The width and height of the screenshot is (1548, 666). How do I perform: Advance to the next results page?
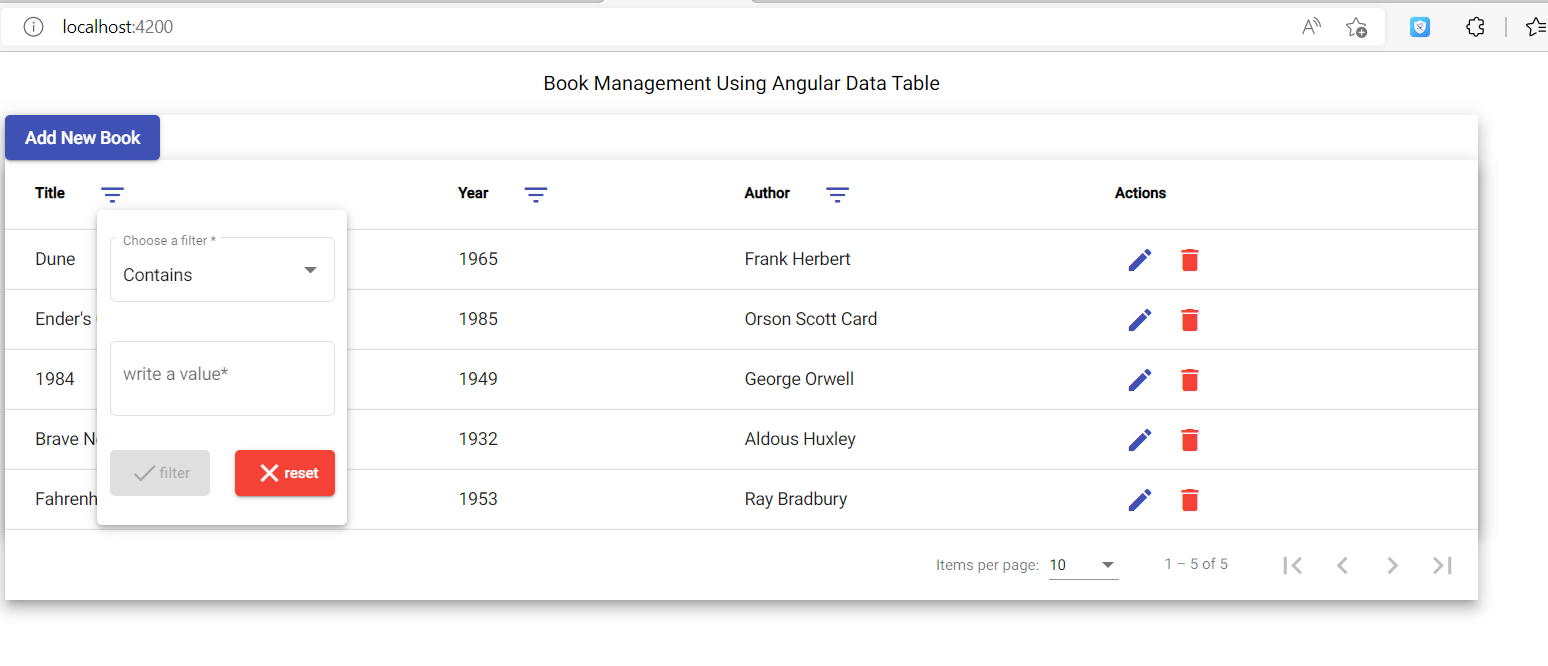(1392, 564)
